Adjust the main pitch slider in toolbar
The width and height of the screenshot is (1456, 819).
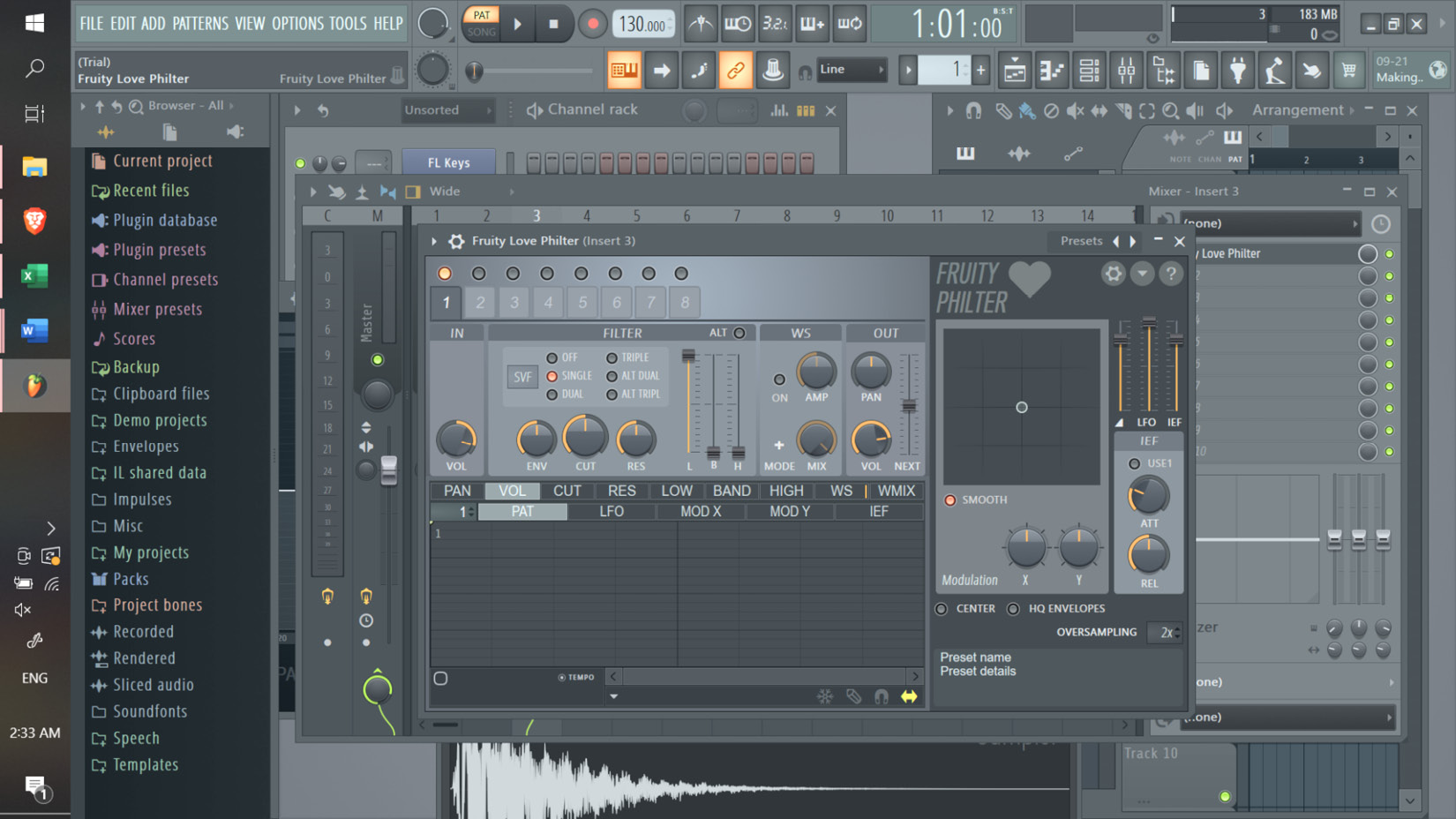click(474, 71)
